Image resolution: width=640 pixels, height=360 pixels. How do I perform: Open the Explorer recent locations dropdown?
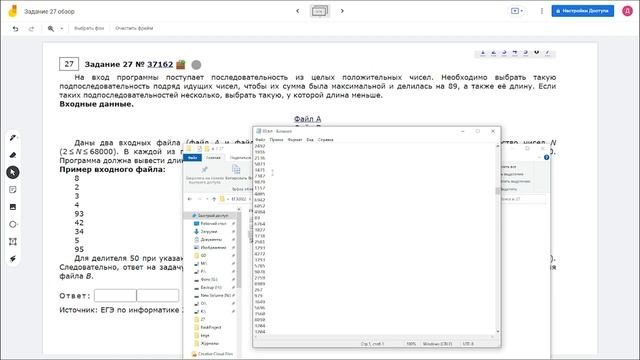tap(207, 199)
